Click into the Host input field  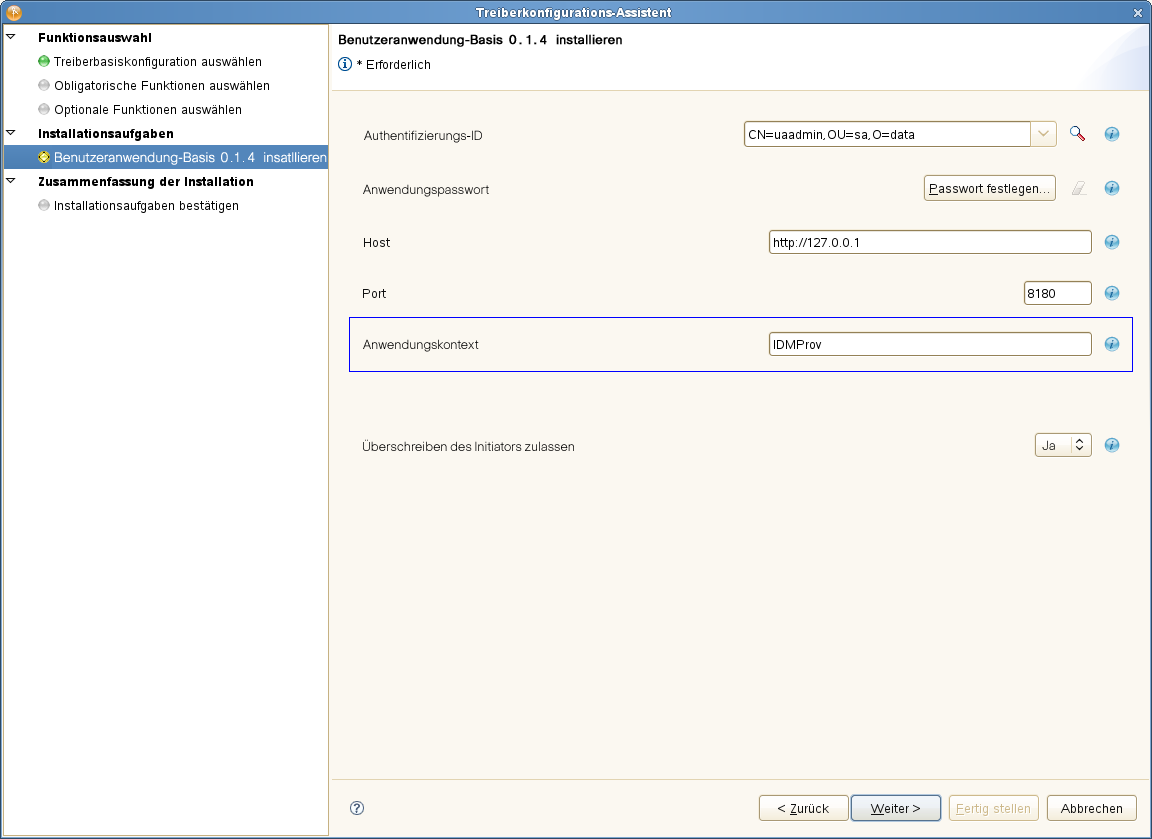click(x=929, y=242)
